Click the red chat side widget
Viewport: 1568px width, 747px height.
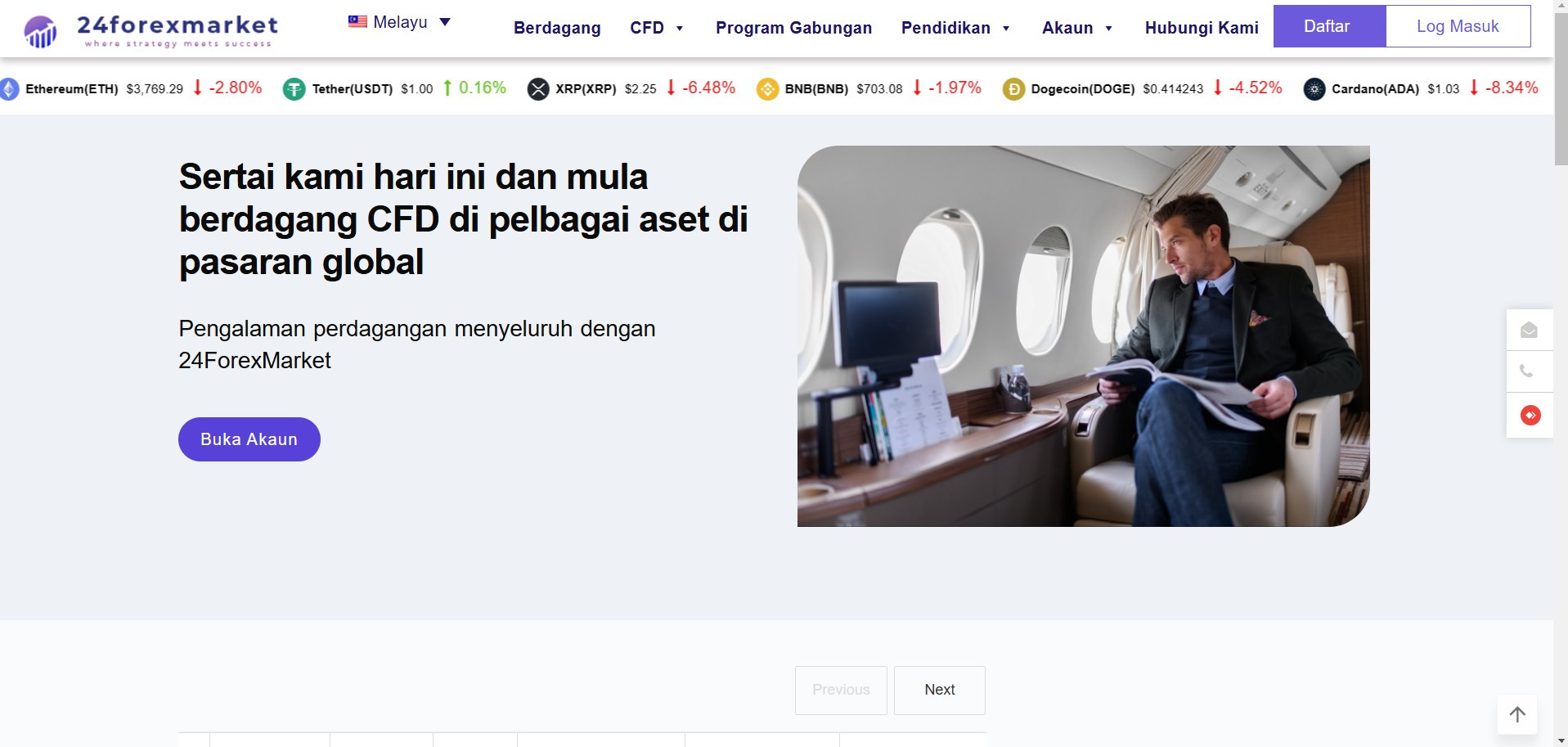tap(1530, 415)
